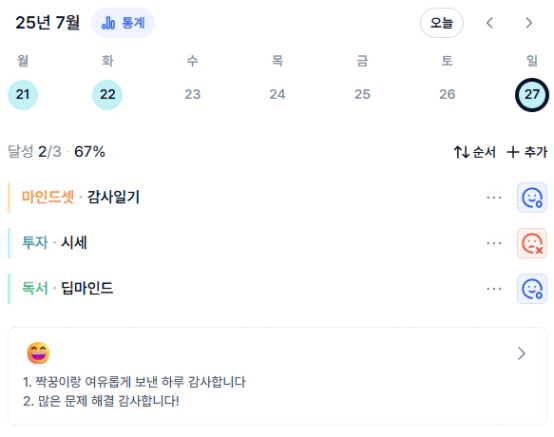Open more options for 감사일기

tap(494, 197)
